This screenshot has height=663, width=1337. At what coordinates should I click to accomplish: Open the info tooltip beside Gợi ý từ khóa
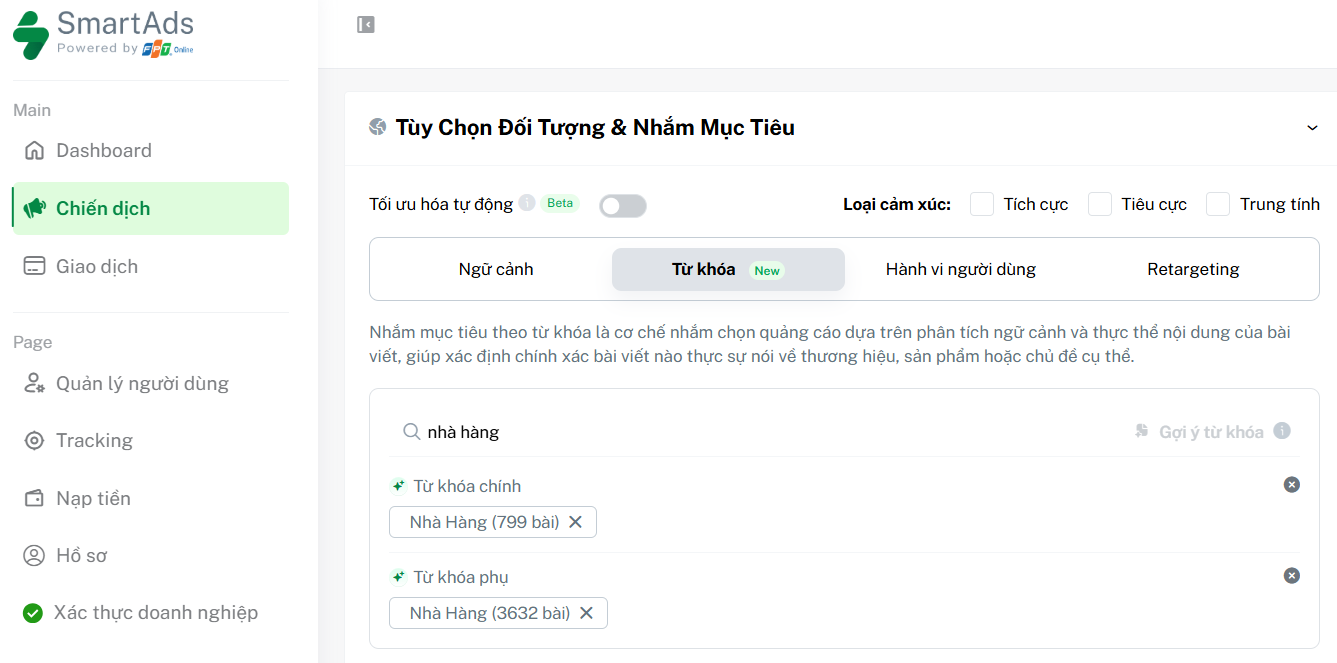click(x=1281, y=431)
